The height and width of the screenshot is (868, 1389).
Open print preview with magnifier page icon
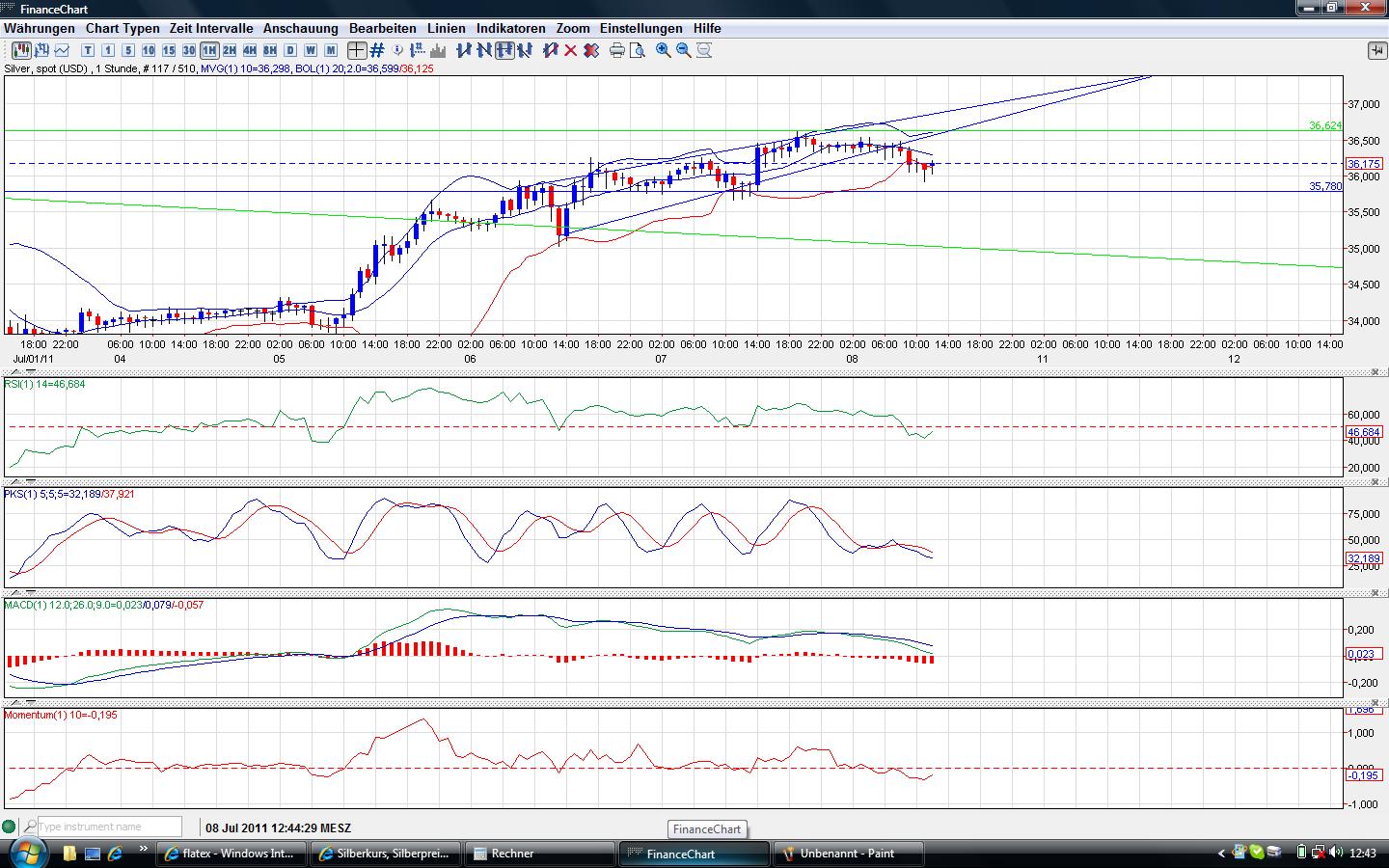click(638, 50)
